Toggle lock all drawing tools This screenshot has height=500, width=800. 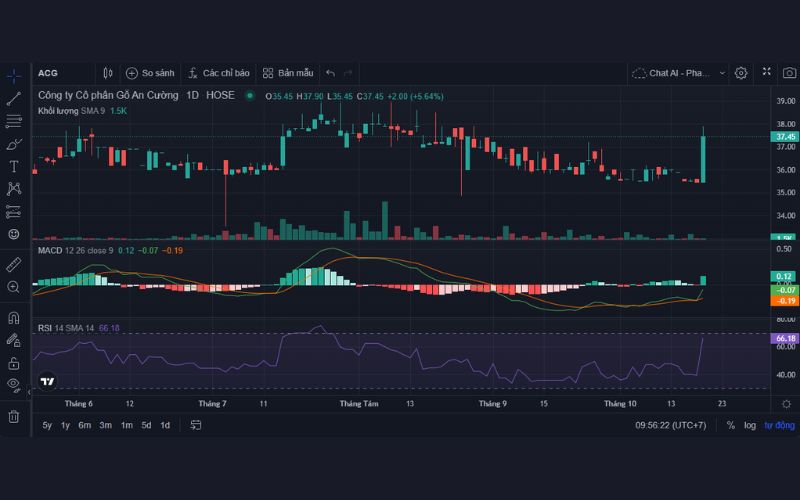[x=14, y=362]
